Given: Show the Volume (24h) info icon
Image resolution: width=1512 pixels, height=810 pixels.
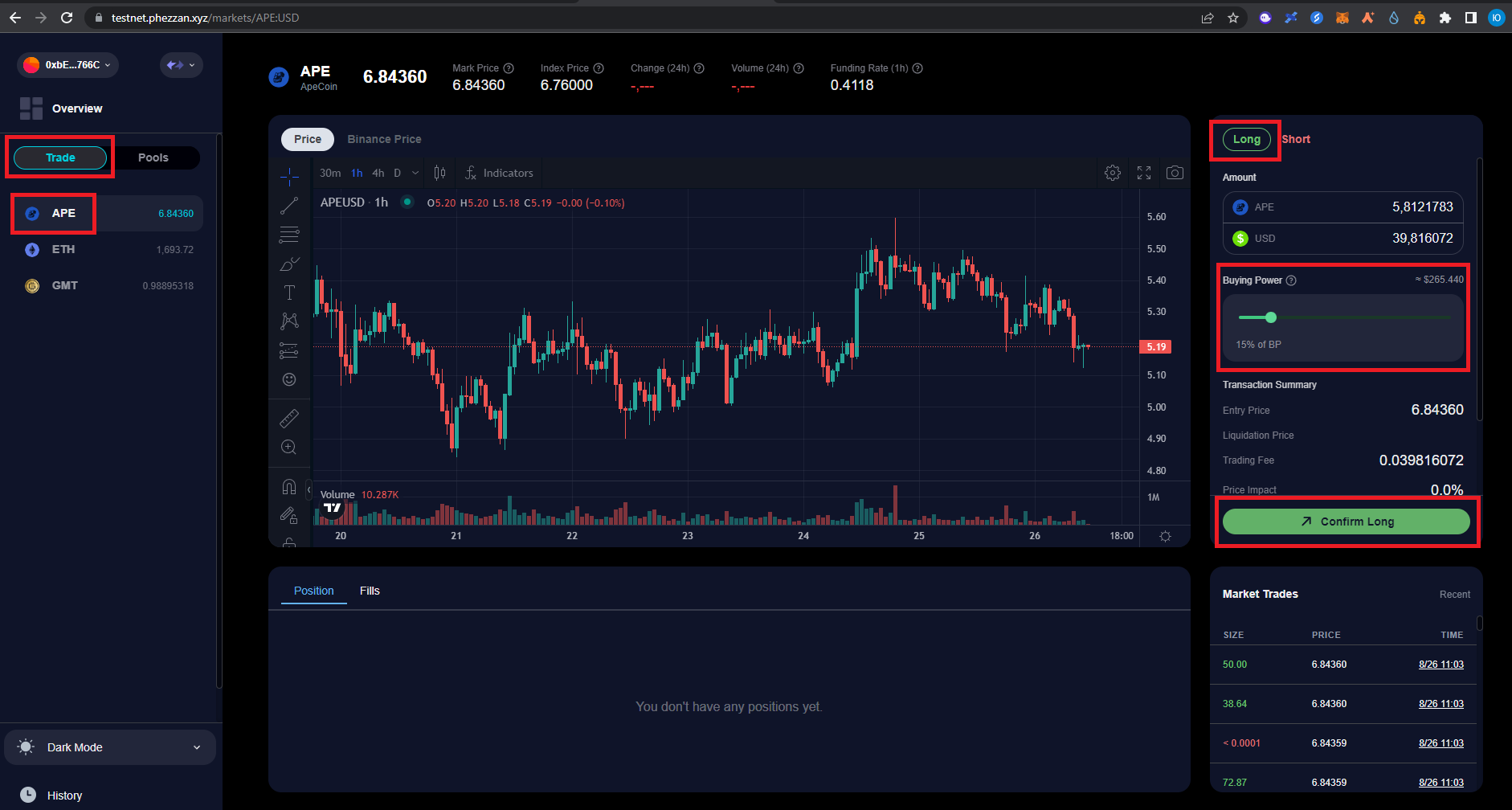Looking at the screenshot, I should click(x=799, y=68).
